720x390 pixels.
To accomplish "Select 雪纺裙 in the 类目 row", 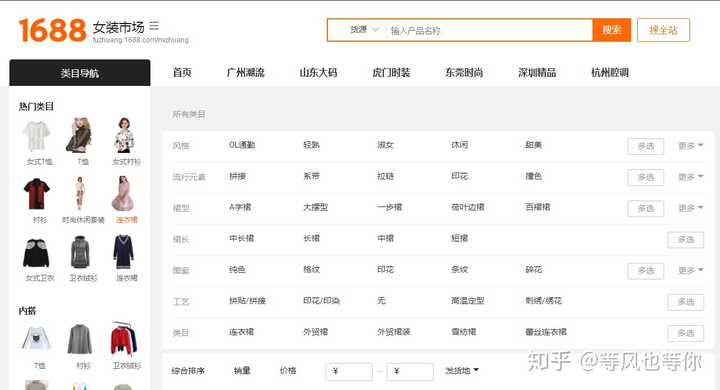I will pos(464,332).
